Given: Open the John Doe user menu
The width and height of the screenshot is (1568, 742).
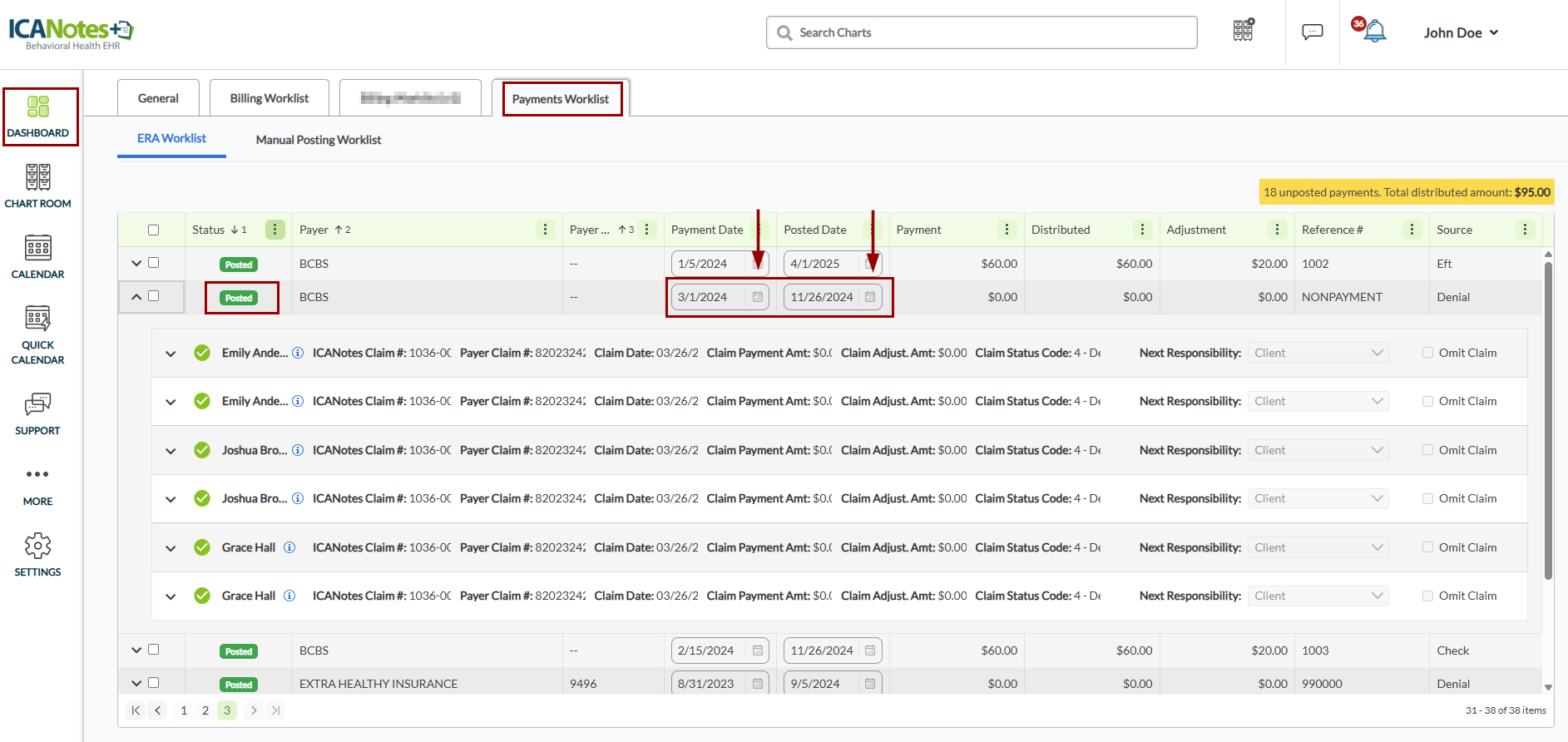Looking at the screenshot, I should [1460, 32].
